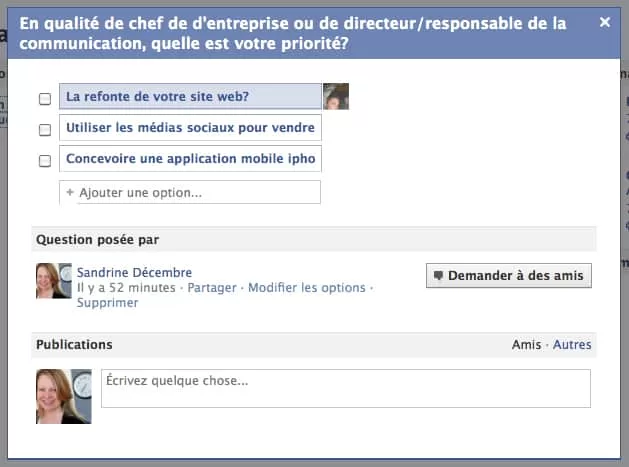Screen dimensions: 629x467
Task: Click the plus icon to add an option
Action: coord(70,192)
